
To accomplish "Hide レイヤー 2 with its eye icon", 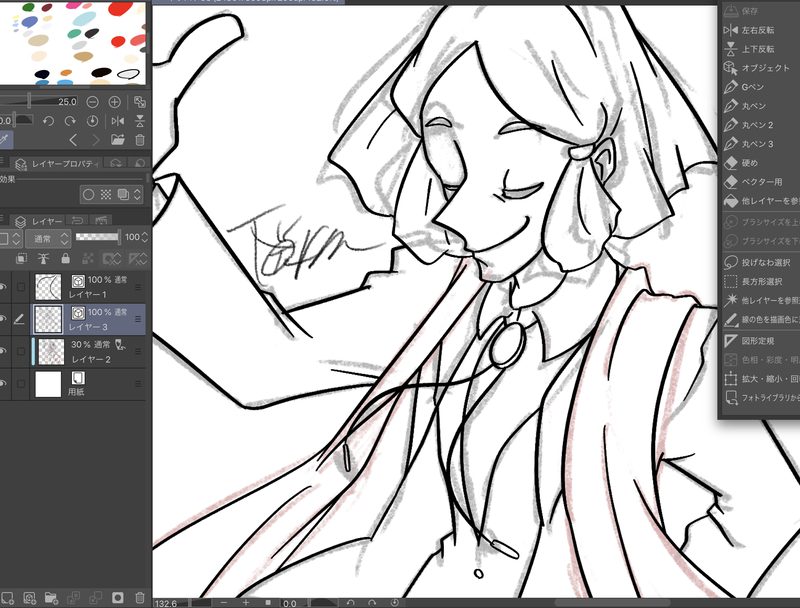I will click(x=4, y=351).
